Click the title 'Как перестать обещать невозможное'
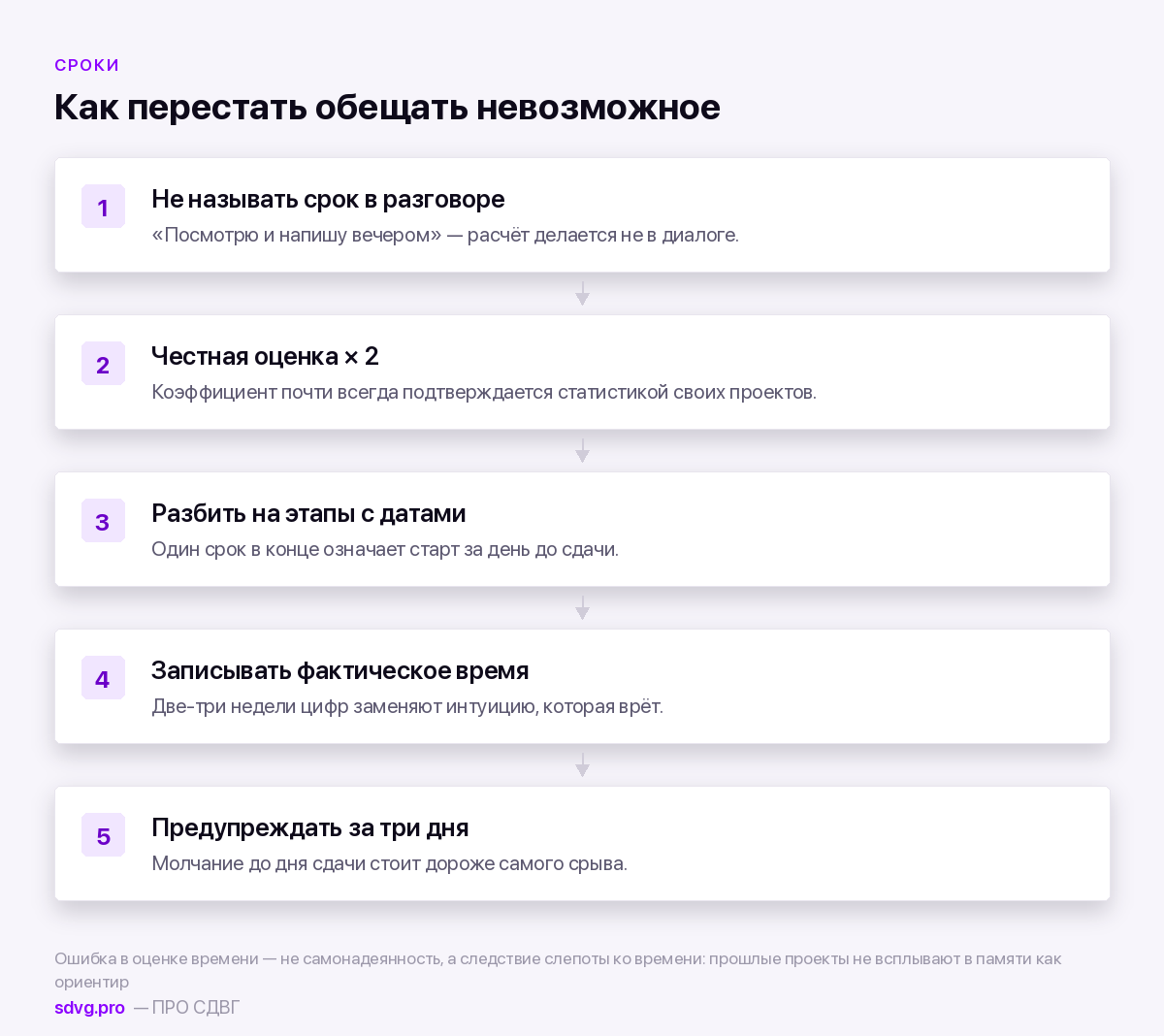This screenshot has height=1036, width=1164. [387, 107]
